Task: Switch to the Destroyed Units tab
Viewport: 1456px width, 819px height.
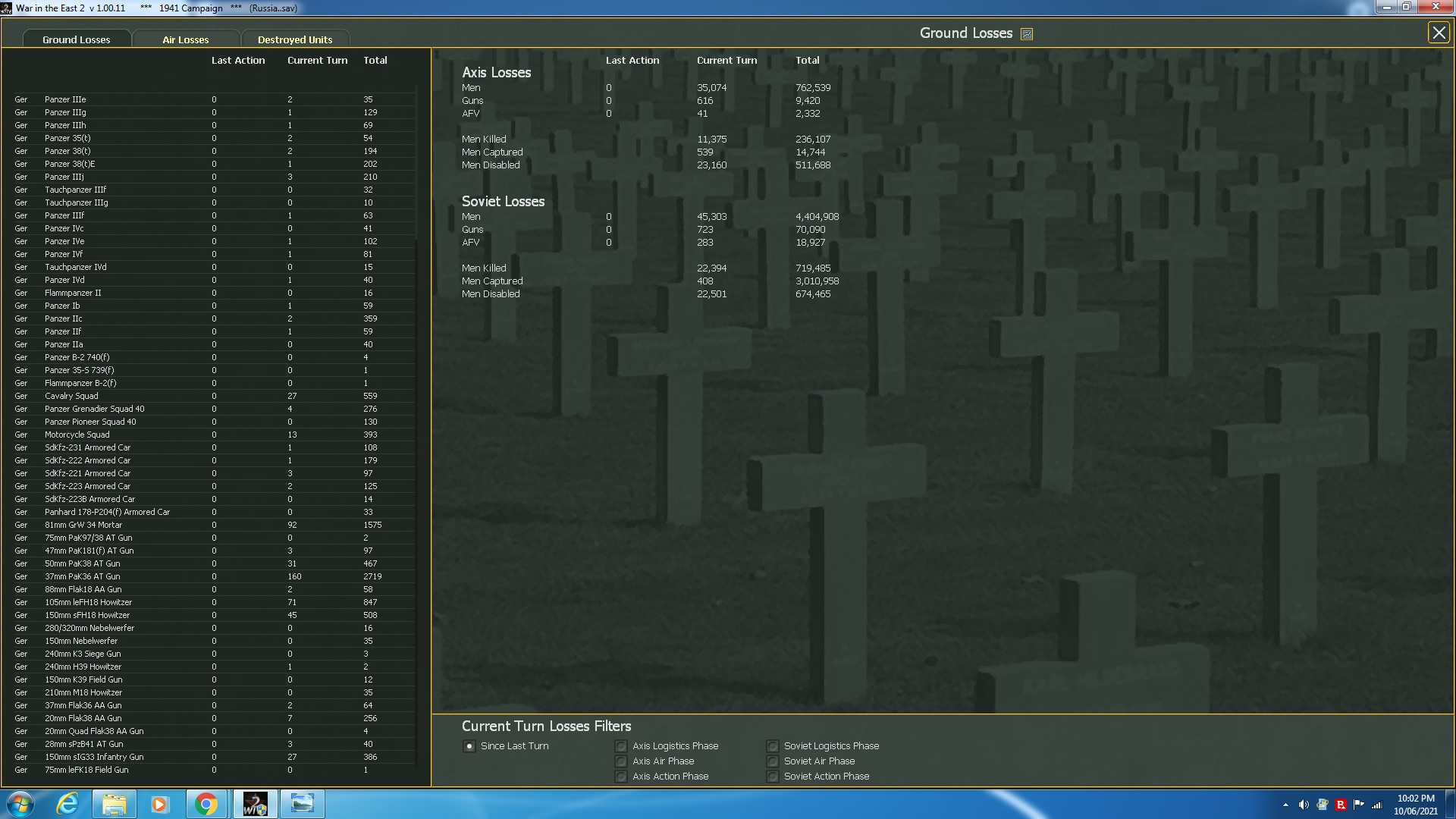Action: point(294,39)
